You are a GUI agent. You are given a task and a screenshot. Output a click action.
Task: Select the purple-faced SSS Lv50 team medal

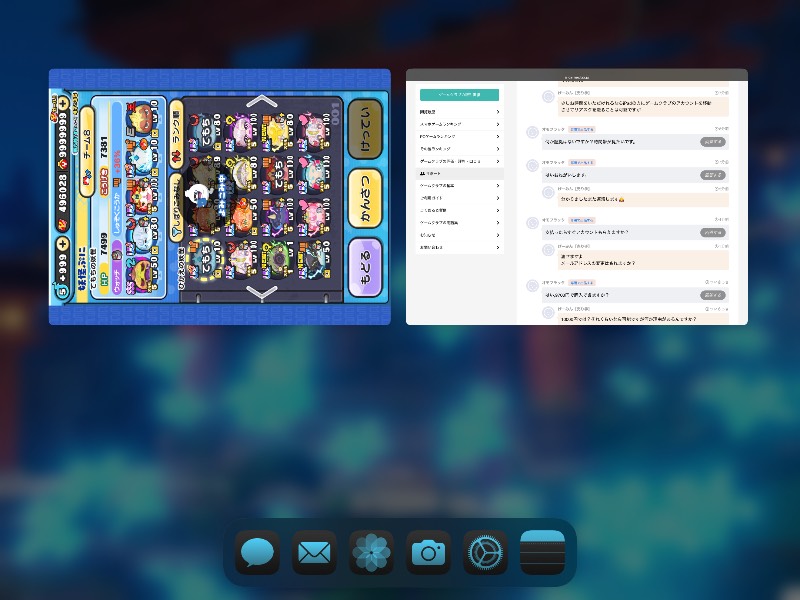click(142, 277)
